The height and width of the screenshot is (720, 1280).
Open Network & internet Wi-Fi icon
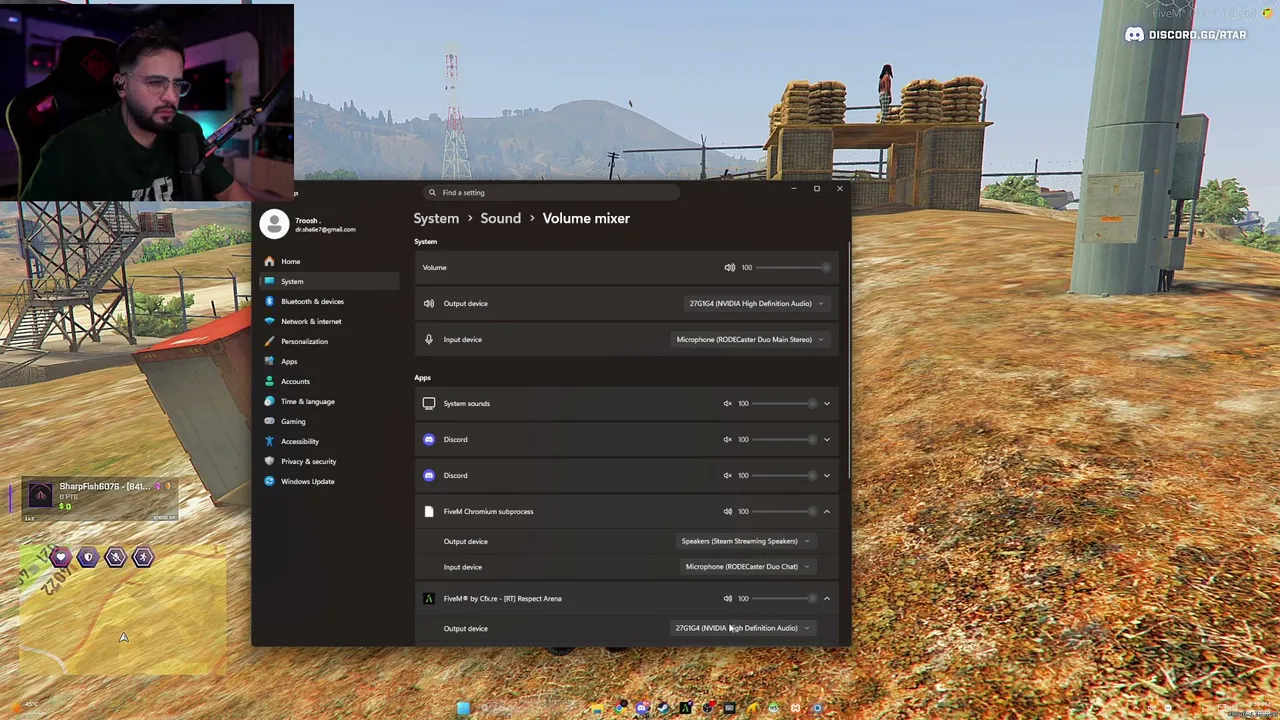(x=269, y=321)
